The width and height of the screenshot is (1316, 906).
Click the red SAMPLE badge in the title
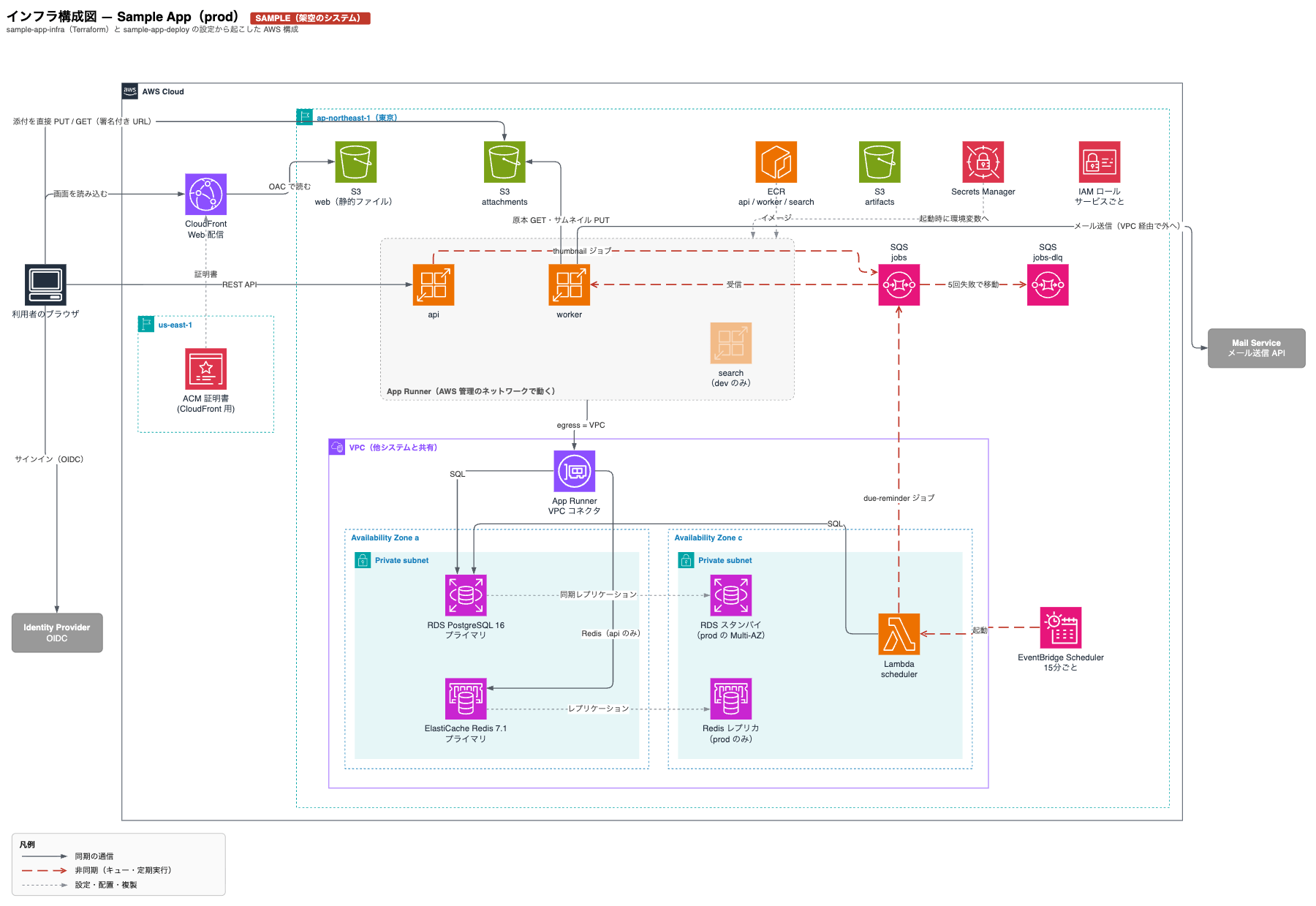tap(310, 18)
